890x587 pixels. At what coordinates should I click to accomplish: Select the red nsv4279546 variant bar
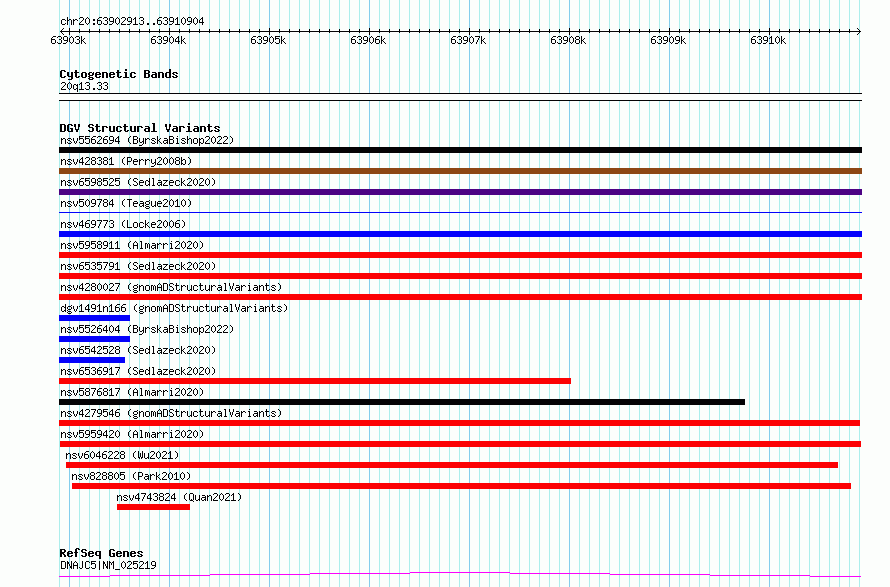click(x=460, y=424)
